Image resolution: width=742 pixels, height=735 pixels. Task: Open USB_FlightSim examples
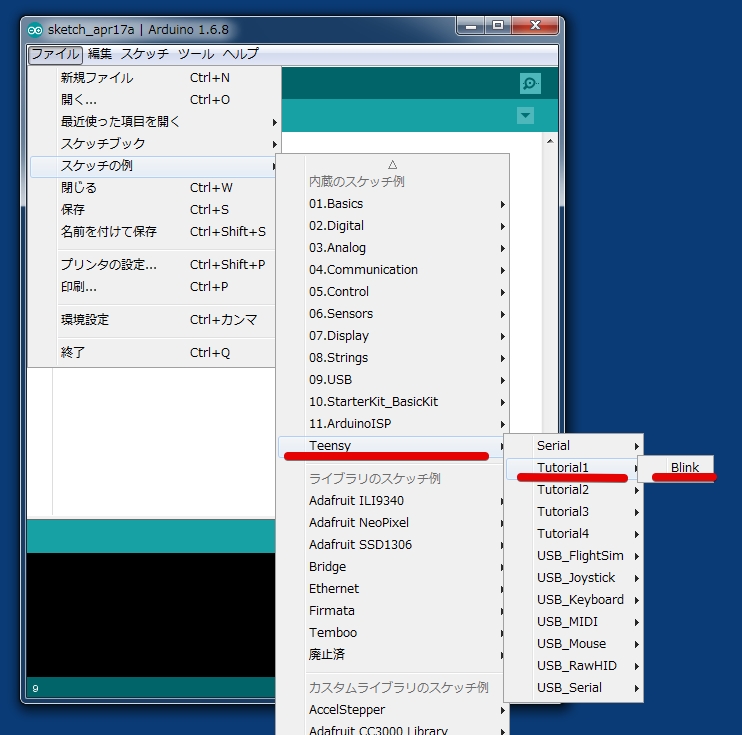(574, 556)
